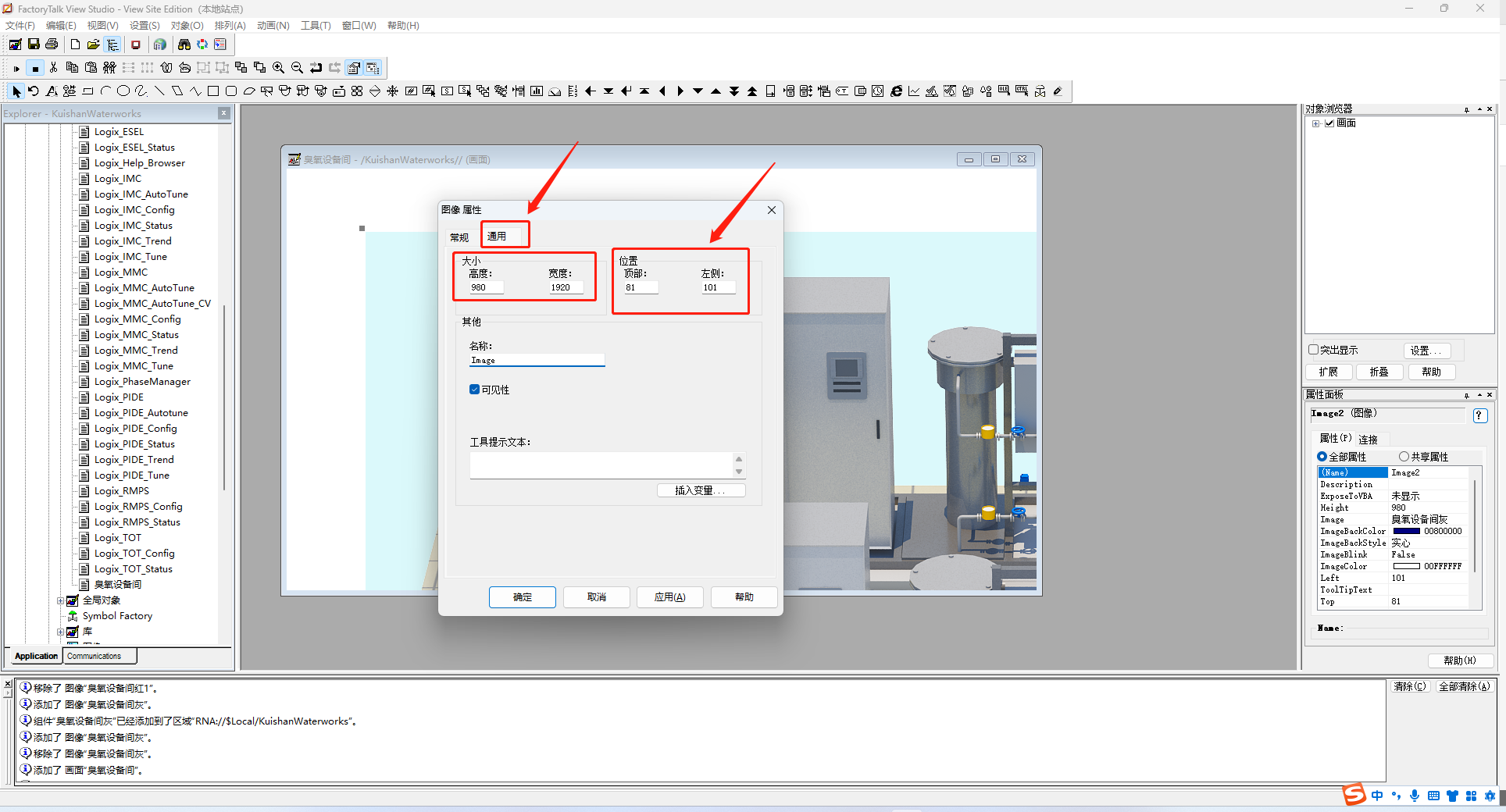The image size is (1506, 812).
Task: Open the 动画(N) menu
Action: point(273,26)
